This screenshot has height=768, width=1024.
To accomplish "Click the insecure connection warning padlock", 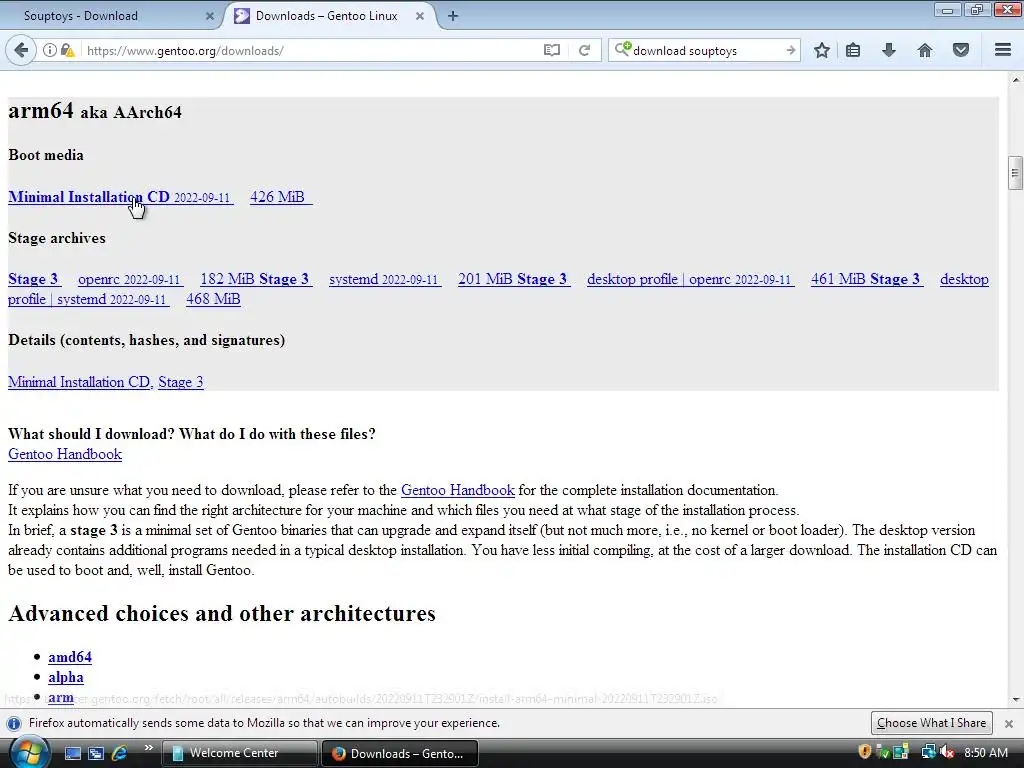I will coord(67,50).
